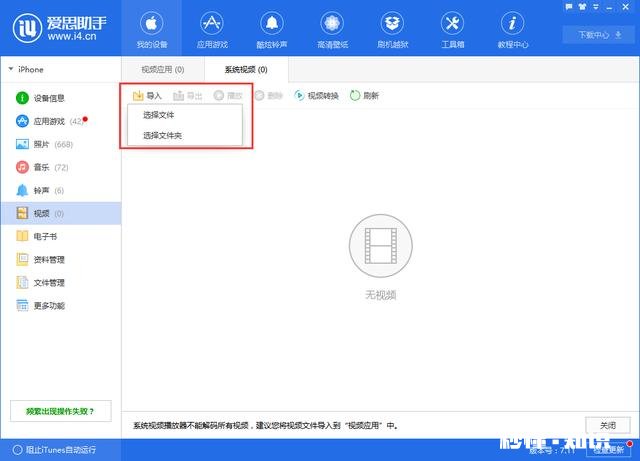Dismiss the notice with 关闭 button
The image size is (640, 461).
click(608, 425)
